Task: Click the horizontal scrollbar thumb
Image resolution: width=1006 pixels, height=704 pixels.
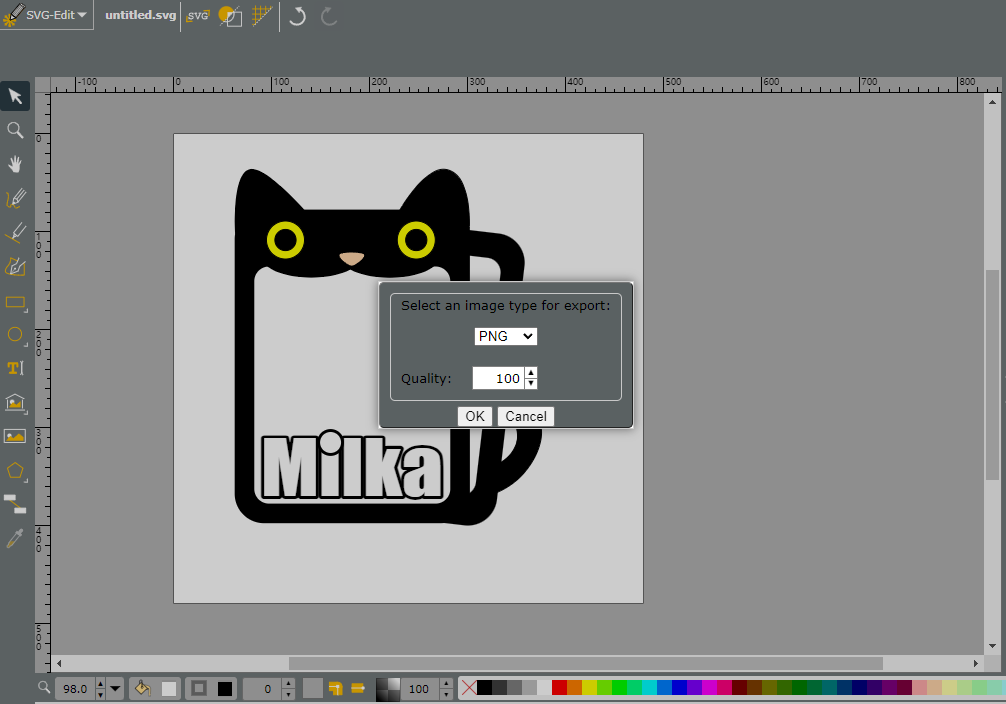Action: 586,663
